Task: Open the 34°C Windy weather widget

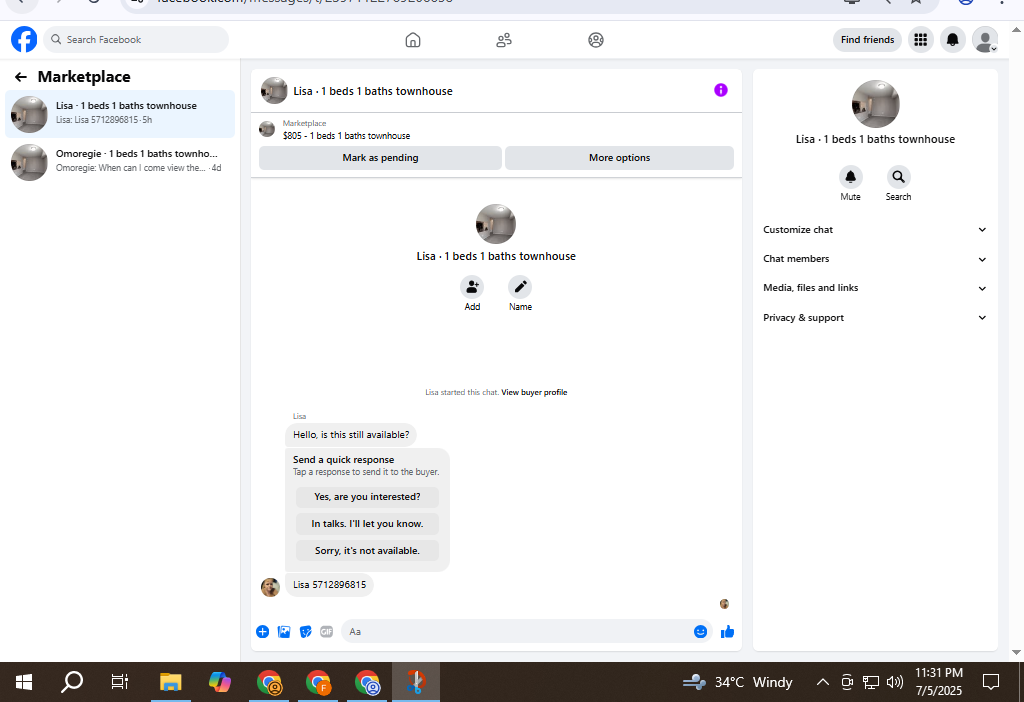Action: (x=738, y=682)
